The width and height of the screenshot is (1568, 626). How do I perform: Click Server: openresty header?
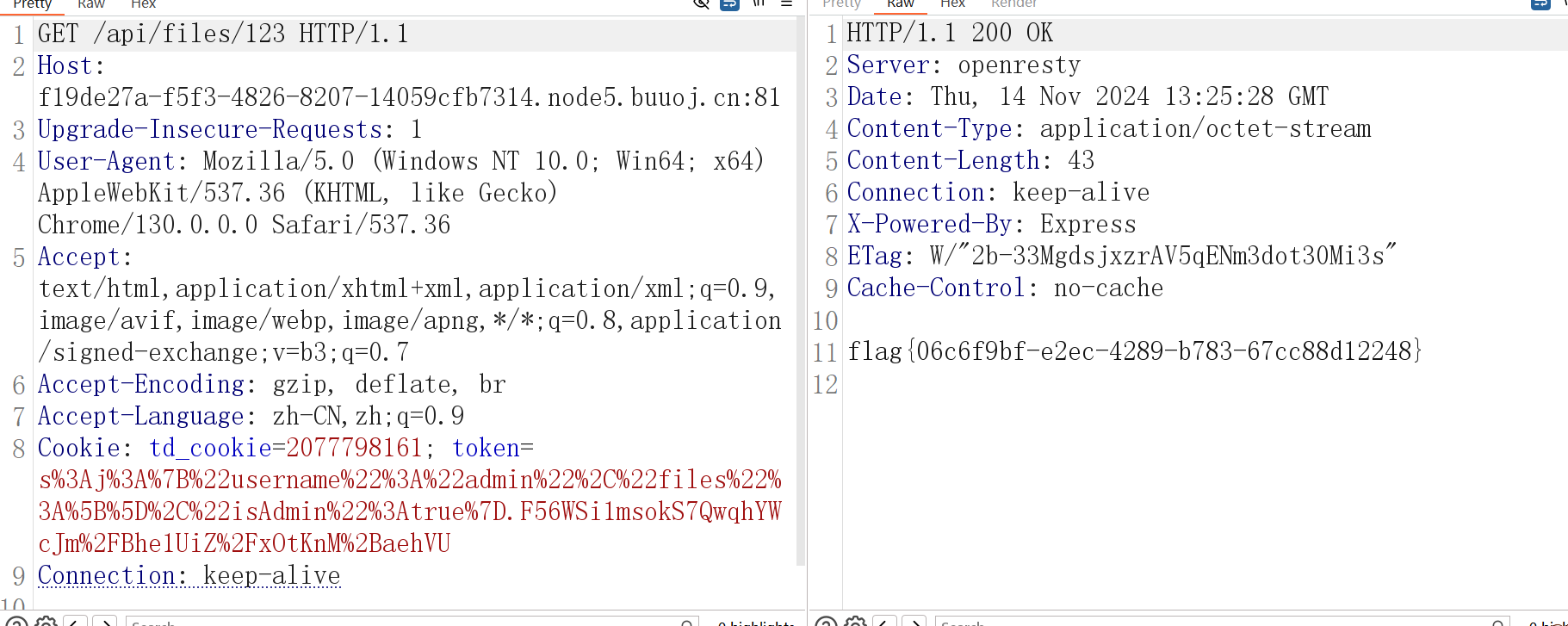click(964, 65)
